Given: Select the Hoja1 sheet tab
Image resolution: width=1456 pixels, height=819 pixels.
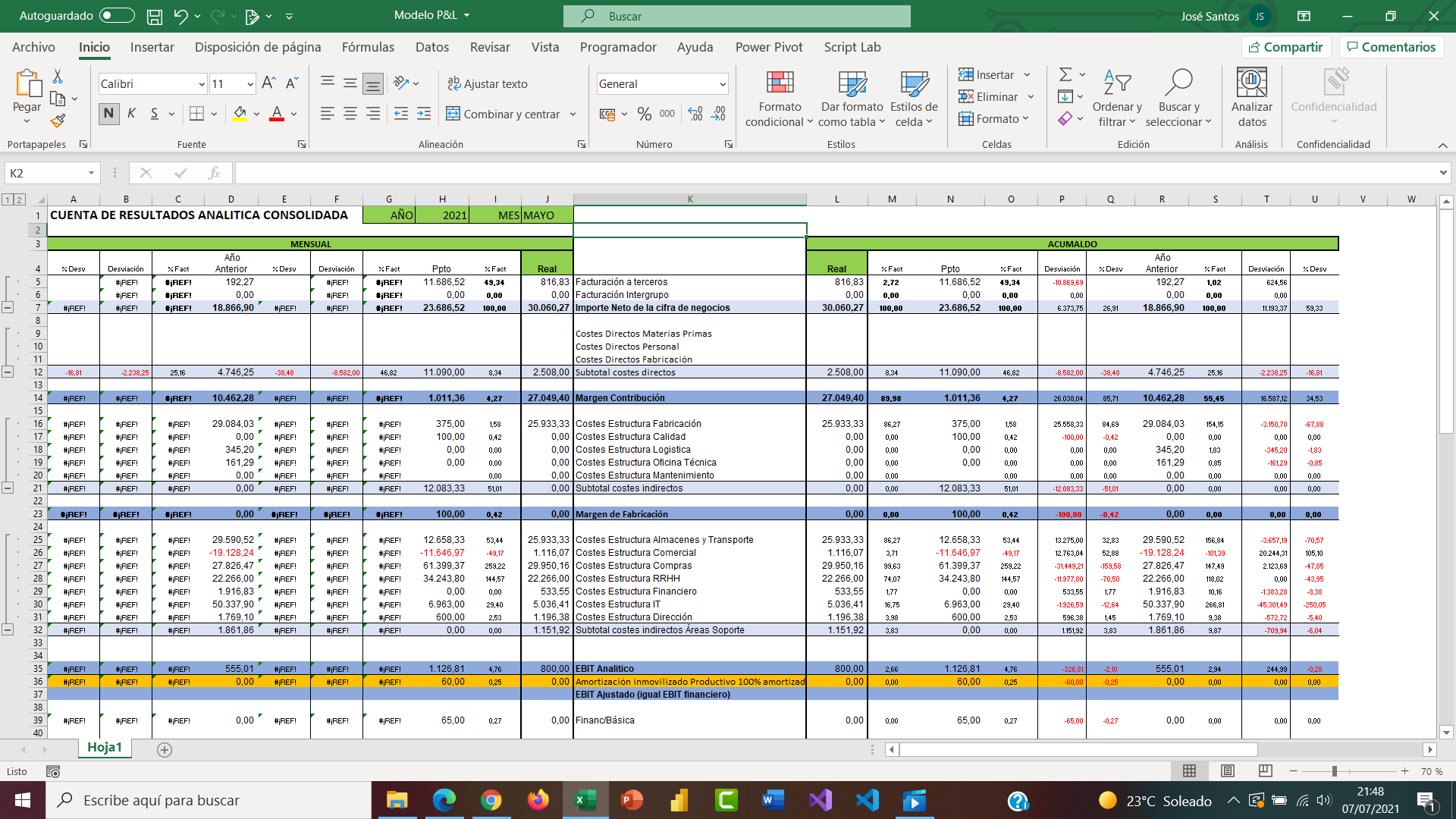Looking at the screenshot, I should tap(105, 748).
